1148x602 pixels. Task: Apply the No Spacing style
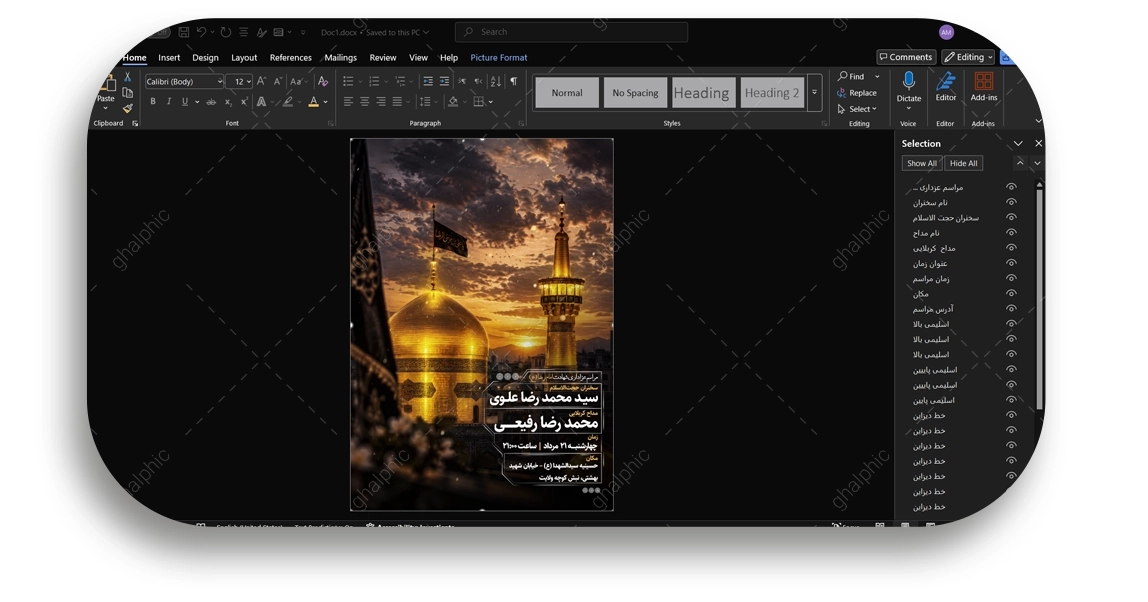[x=636, y=93]
